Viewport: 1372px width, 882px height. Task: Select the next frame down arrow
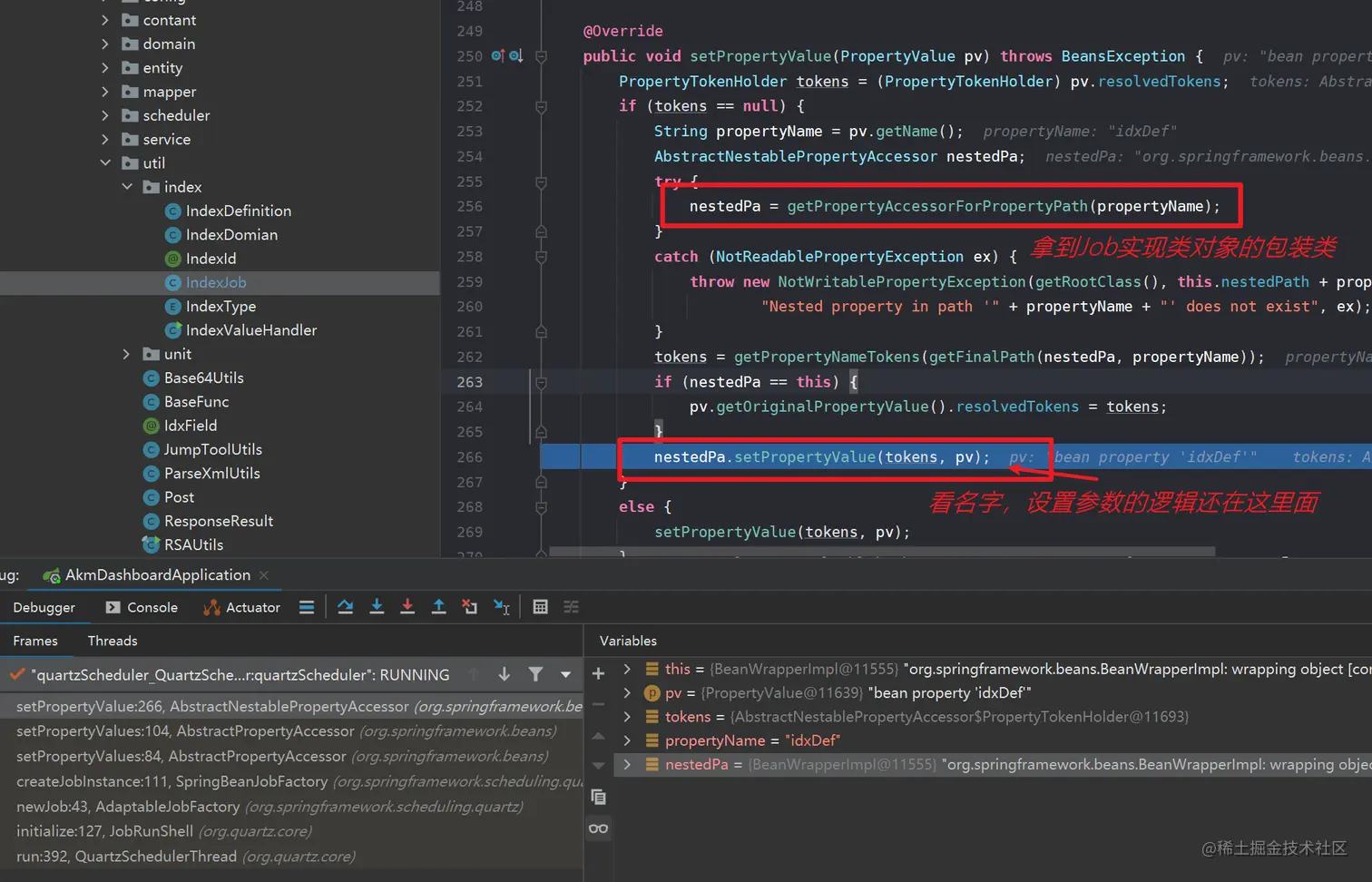(x=504, y=674)
